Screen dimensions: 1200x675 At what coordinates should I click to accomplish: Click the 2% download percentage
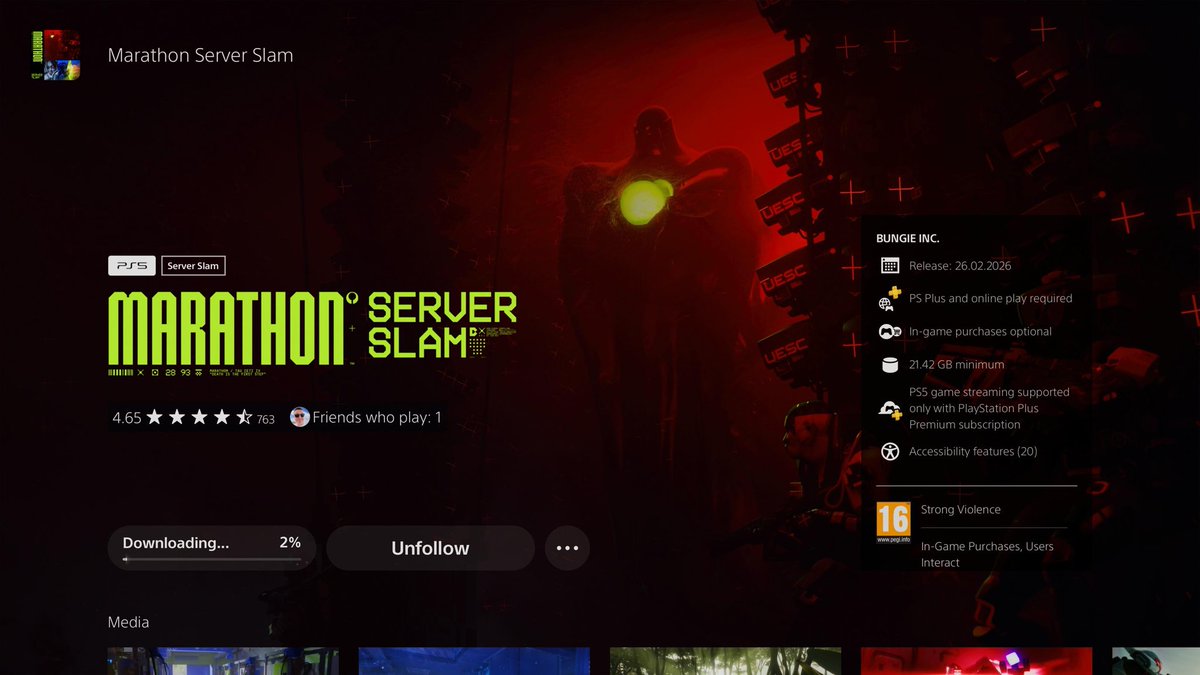point(290,543)
